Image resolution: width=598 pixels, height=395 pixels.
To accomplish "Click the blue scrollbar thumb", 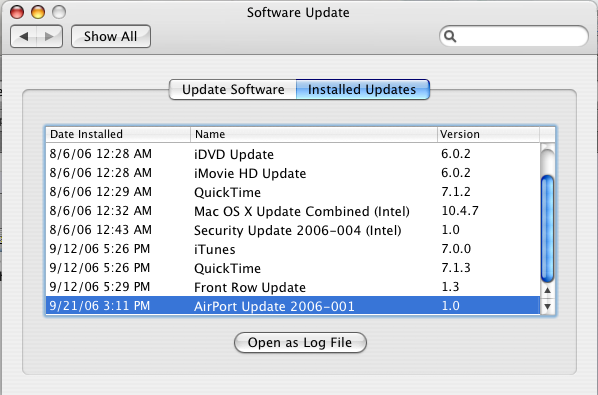I will click(548, 229).
